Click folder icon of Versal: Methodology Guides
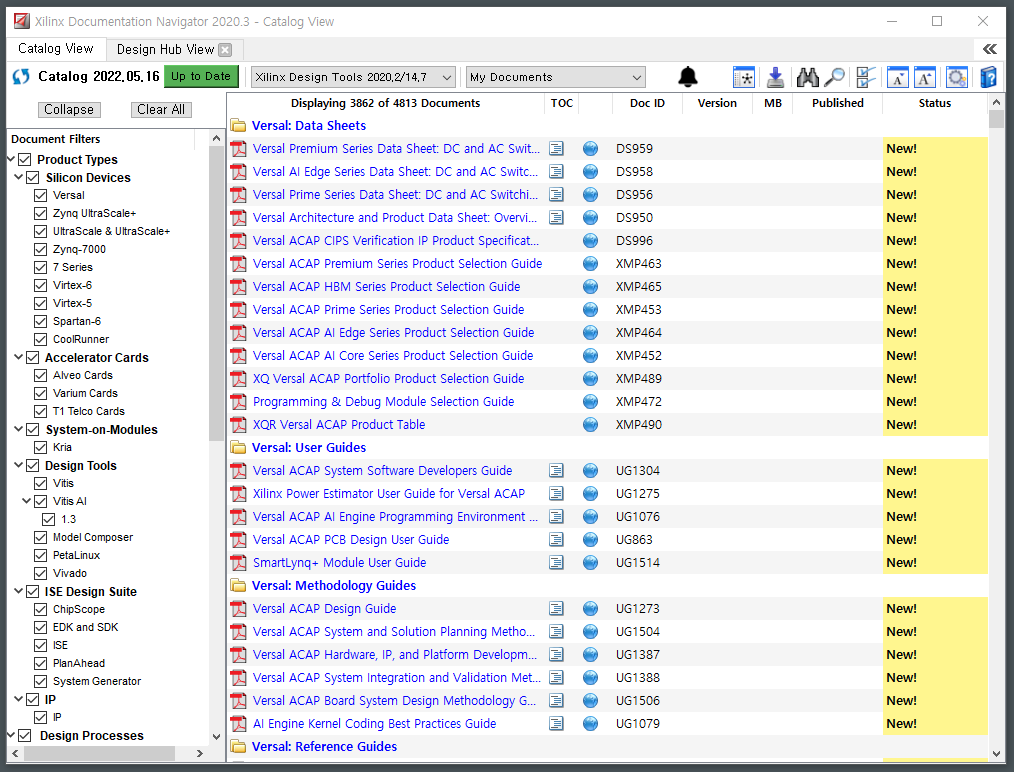The image size is (1014, 772). pyautogui.click(x=239, y=586)
